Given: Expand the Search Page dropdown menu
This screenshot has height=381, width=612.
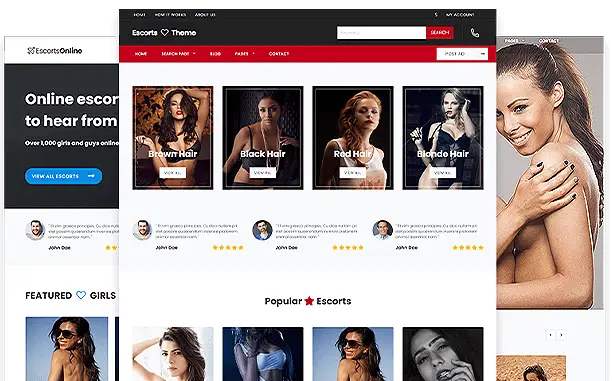Looking at the screenshot, I should pos(178,54).
